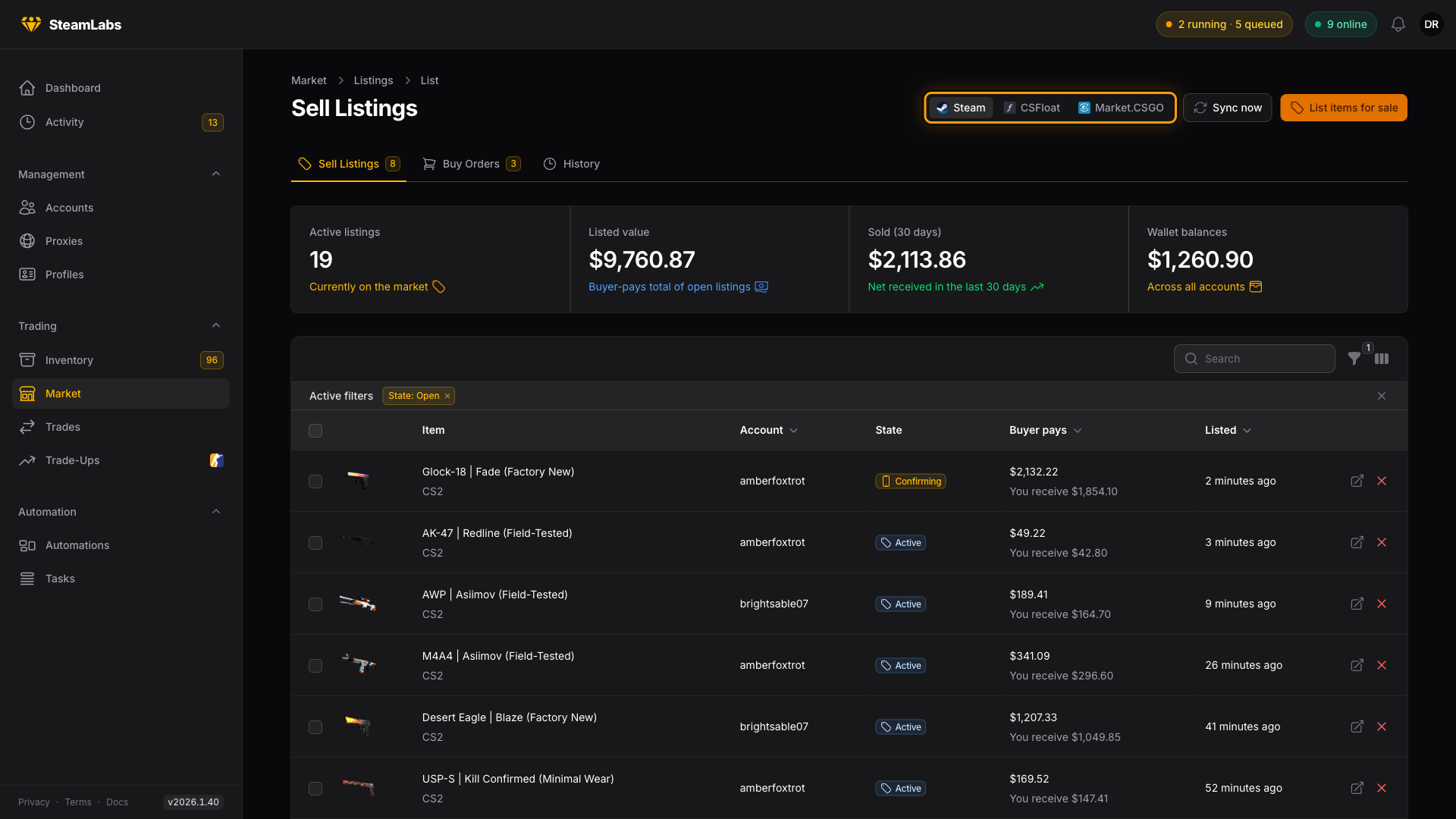Click the AWP Asiimov item thumbnail
The width and height of the screenshot is (1456, 819).
pyautogui.click(x=358, y=604)
